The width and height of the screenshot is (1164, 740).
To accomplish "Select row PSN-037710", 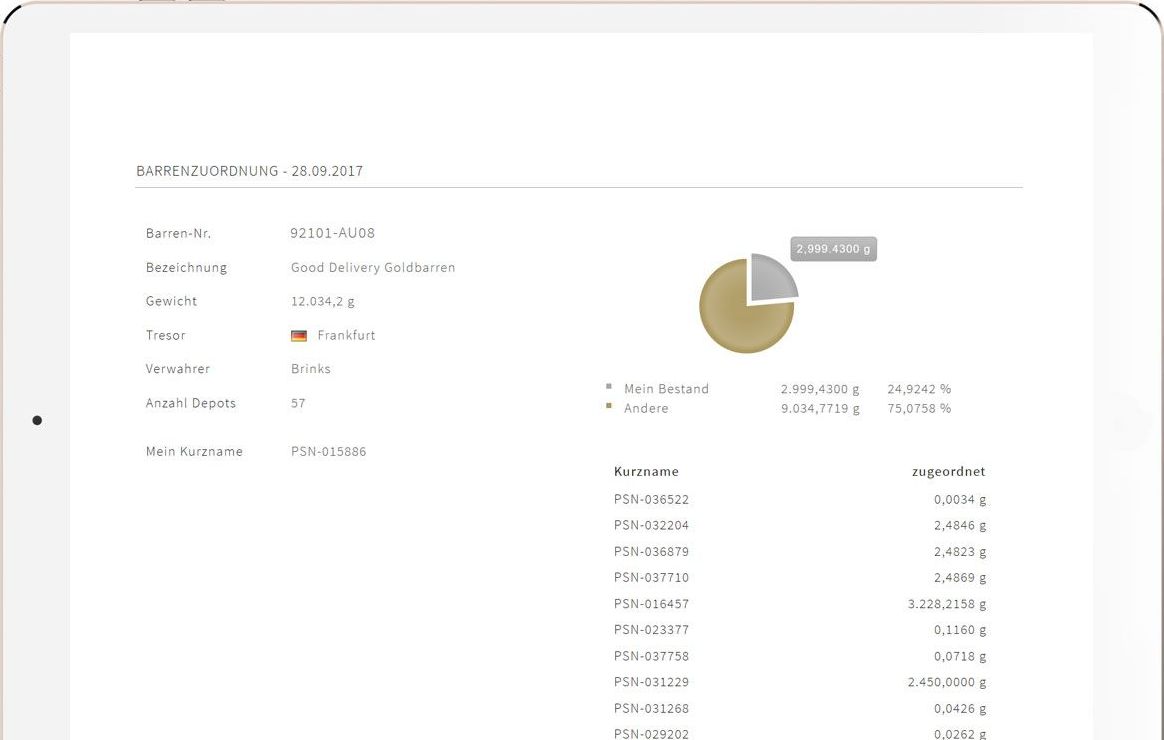I will click(800, 577).
